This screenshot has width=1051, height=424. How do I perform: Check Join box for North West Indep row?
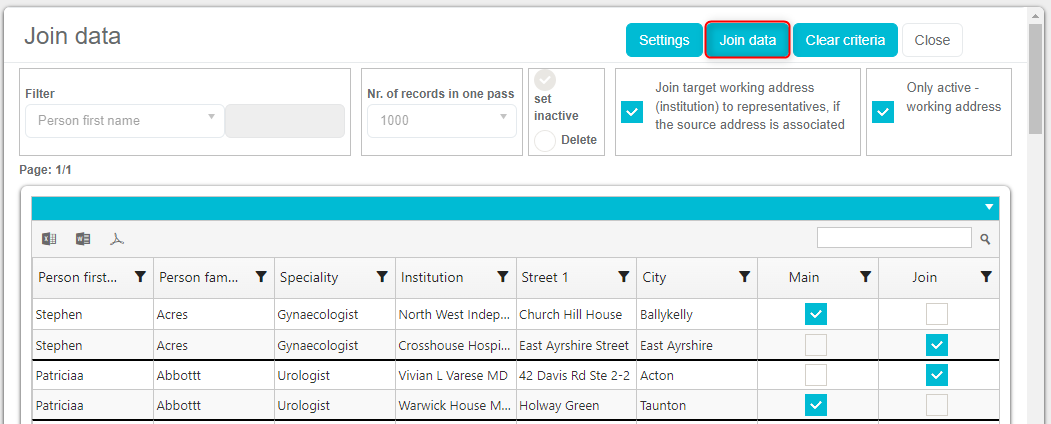pos(937,314)
